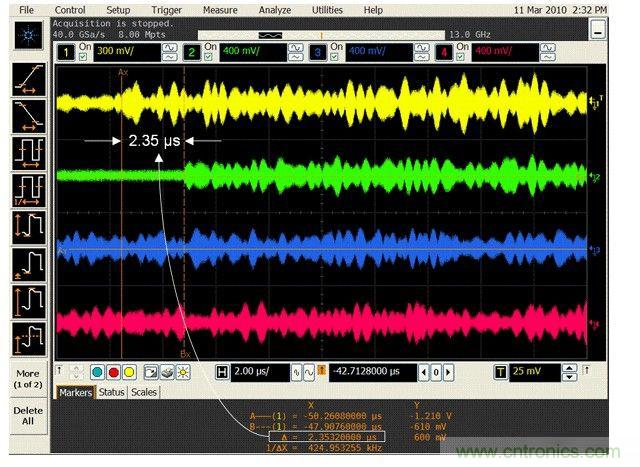640x467 pixels.
Task: Toggle channel 2 On checkbox
Action: click(x=212, y=47)
